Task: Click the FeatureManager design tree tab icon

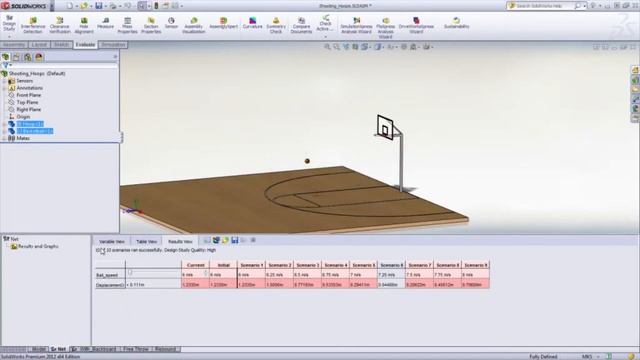Action: coord(6,57)
